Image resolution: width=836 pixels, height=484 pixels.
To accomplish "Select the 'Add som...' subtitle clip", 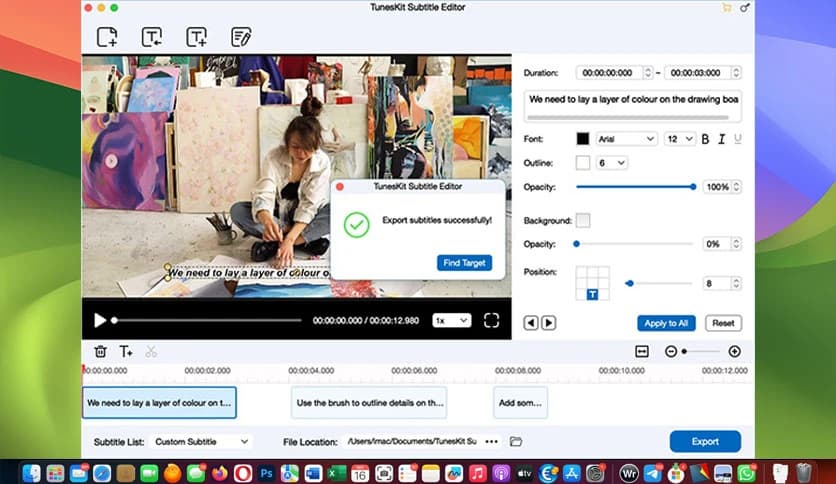I will pyautogui.click(x=520, y=402).
